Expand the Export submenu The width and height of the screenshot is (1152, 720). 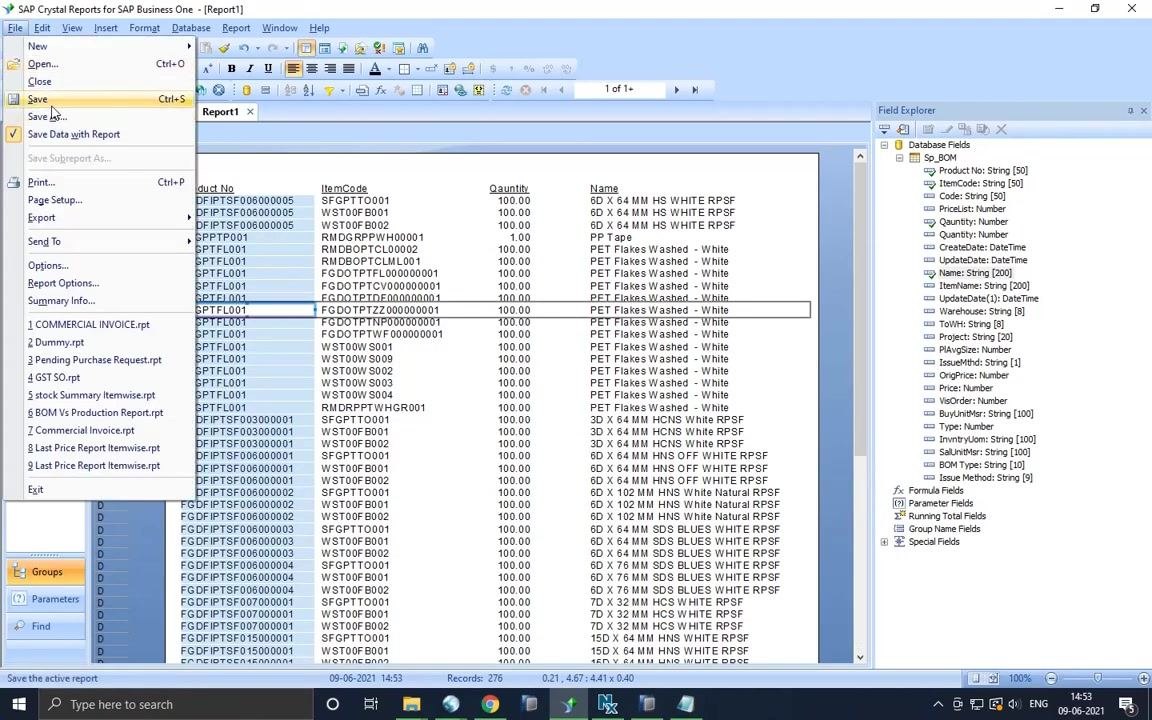pos(100,217)
